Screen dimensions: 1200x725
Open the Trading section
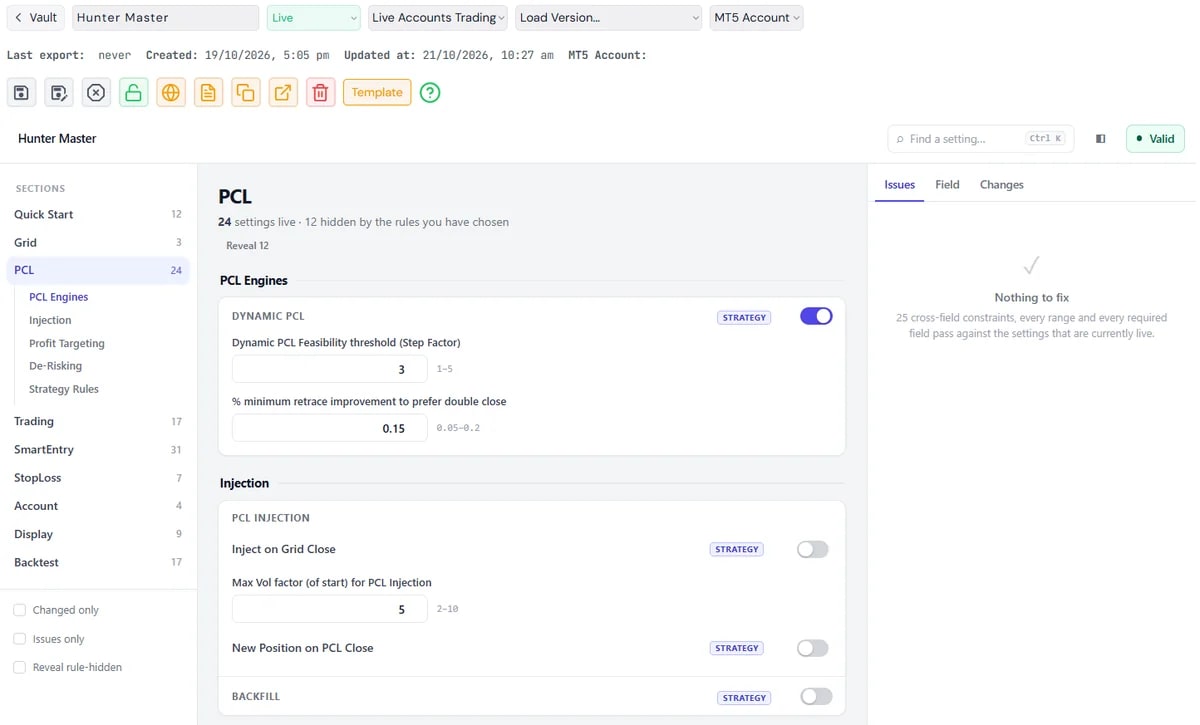click(98, 422)
